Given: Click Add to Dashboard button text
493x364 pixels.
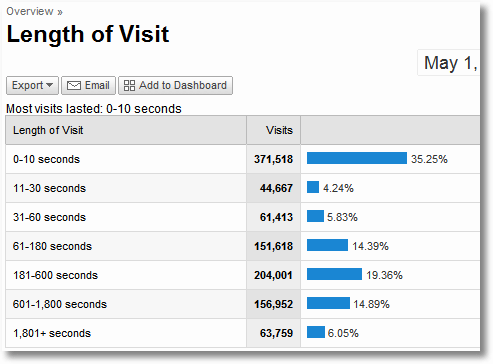Looking at the screenshot, I should click(x=183, y=85).
